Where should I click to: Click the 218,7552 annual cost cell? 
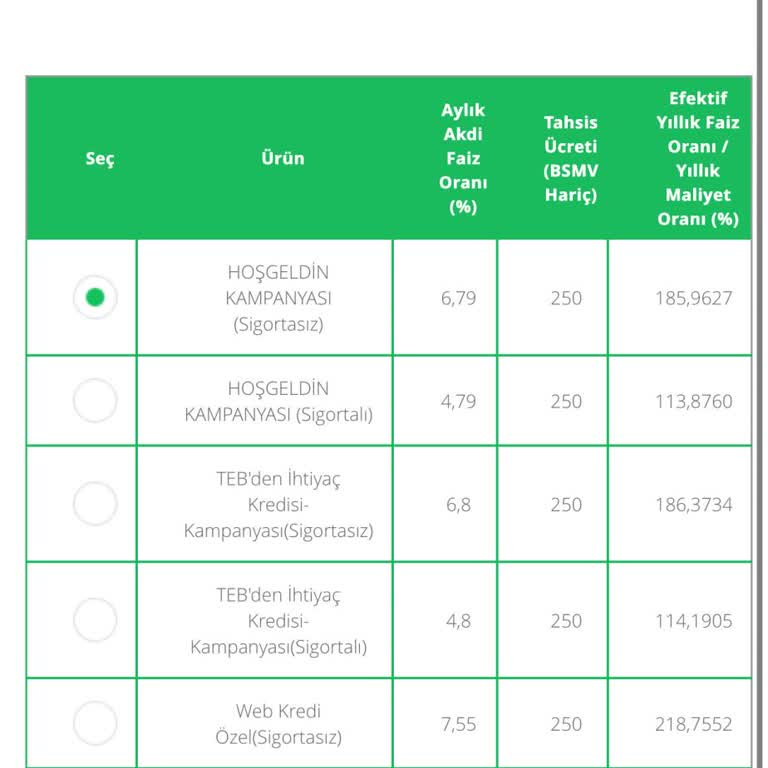point(694,724)
